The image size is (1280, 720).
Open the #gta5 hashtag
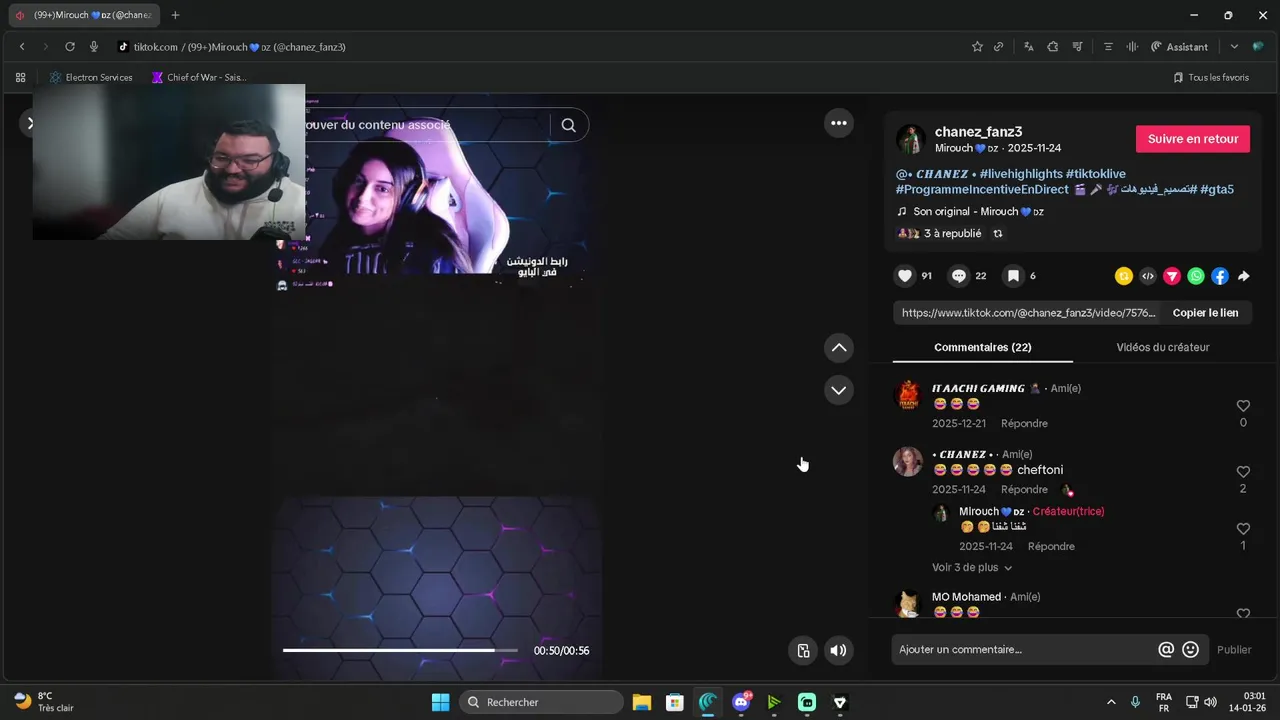(1216, 189)
